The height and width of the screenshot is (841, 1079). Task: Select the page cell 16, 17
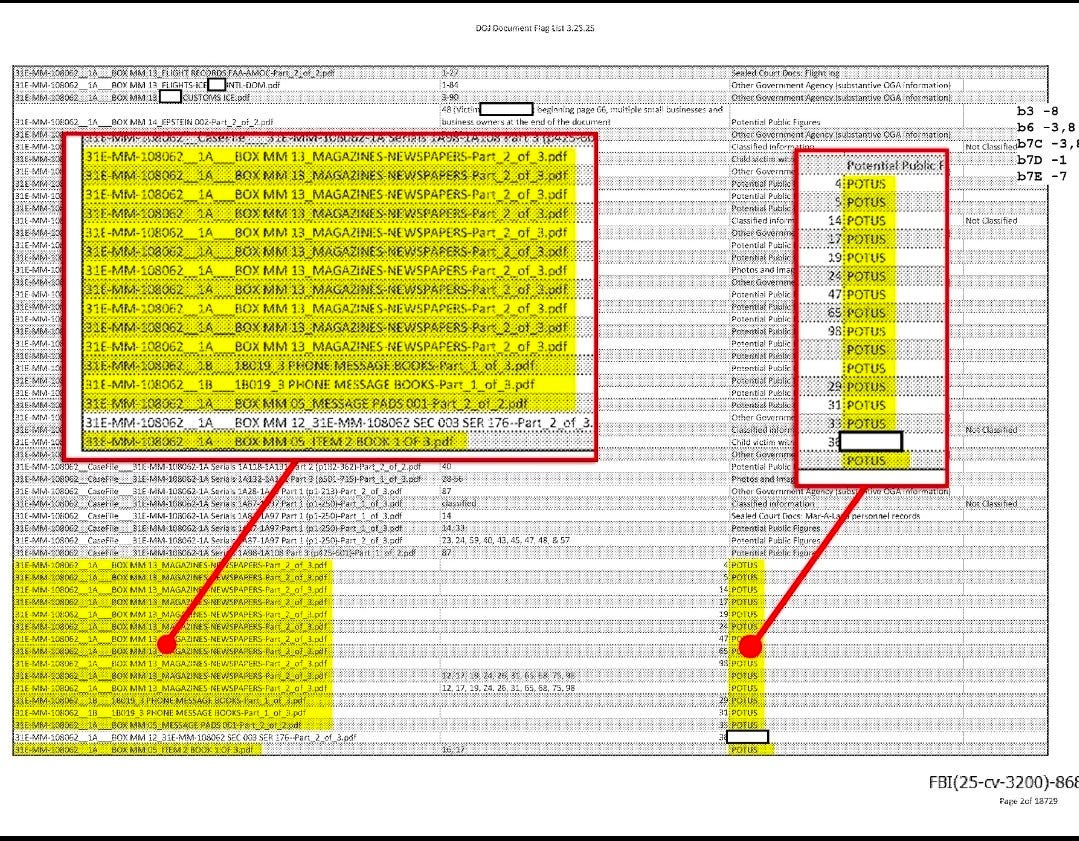[x=453, y=749]
